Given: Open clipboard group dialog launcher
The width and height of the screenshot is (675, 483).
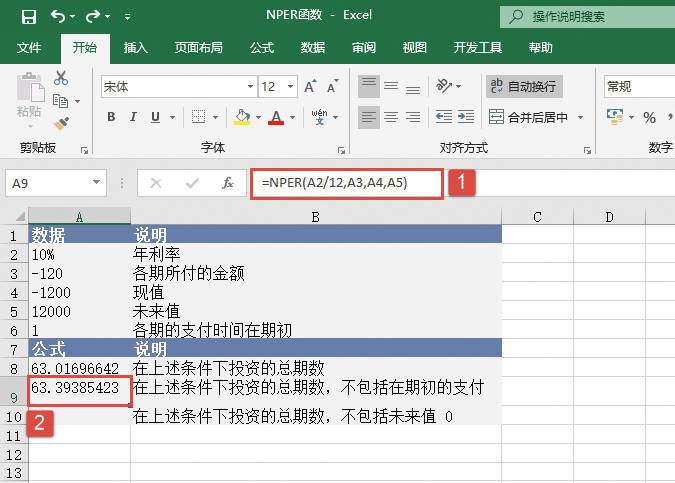Looking at the screenshot, I should pyautogui.click(x=84, y=150).
